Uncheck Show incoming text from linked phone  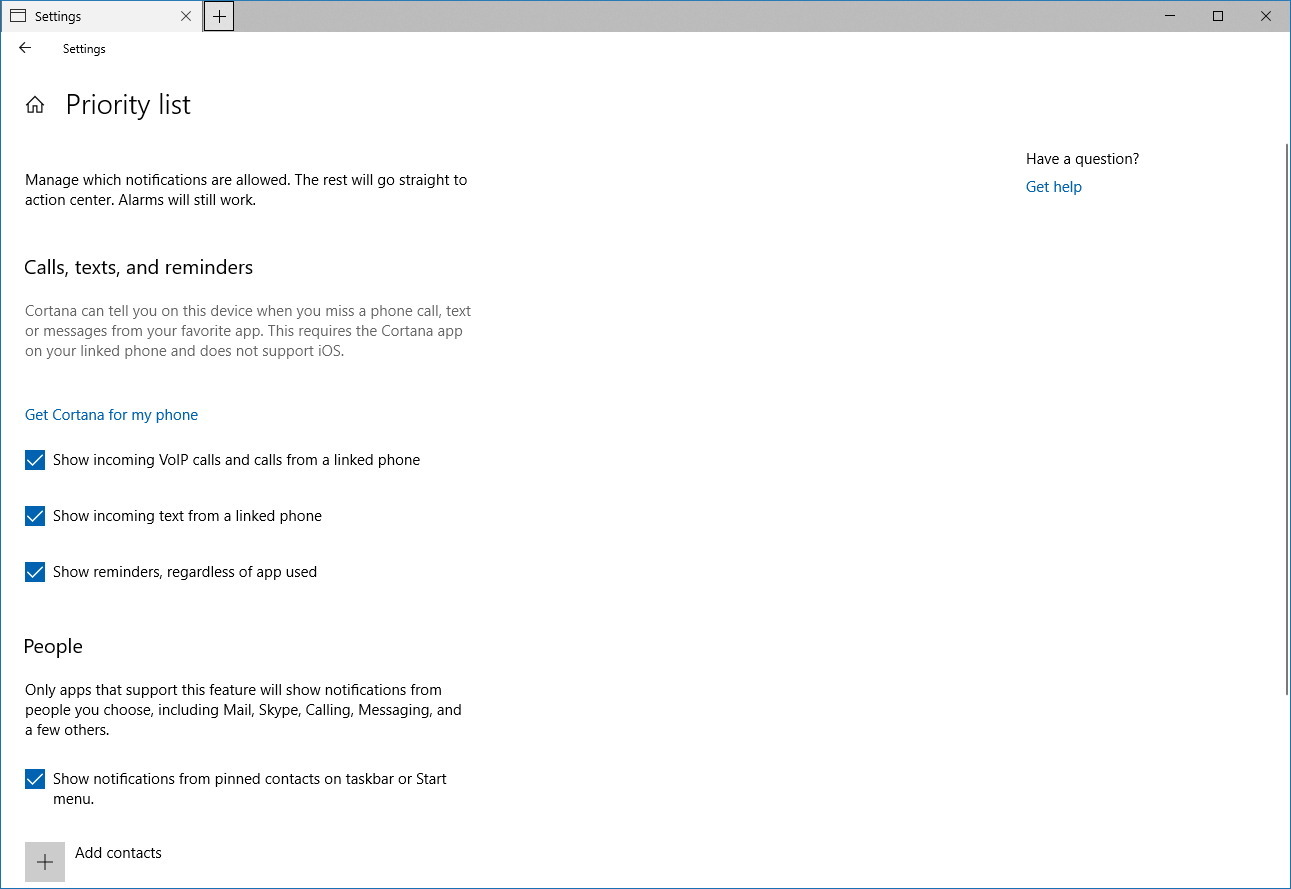tap(35, 516)
